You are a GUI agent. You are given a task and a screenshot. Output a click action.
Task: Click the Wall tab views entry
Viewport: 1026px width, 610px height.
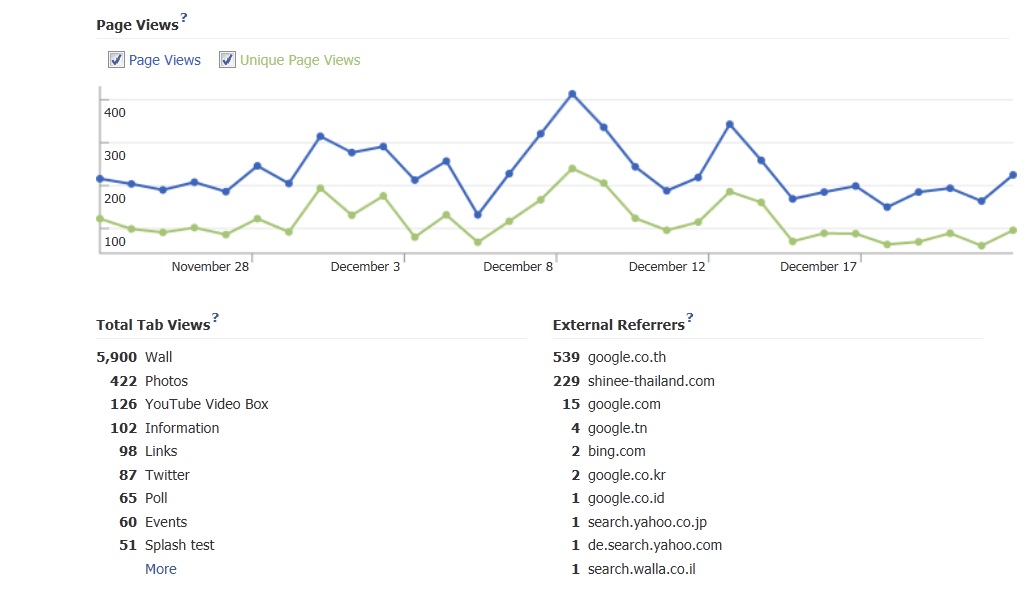tap(158, 357)
